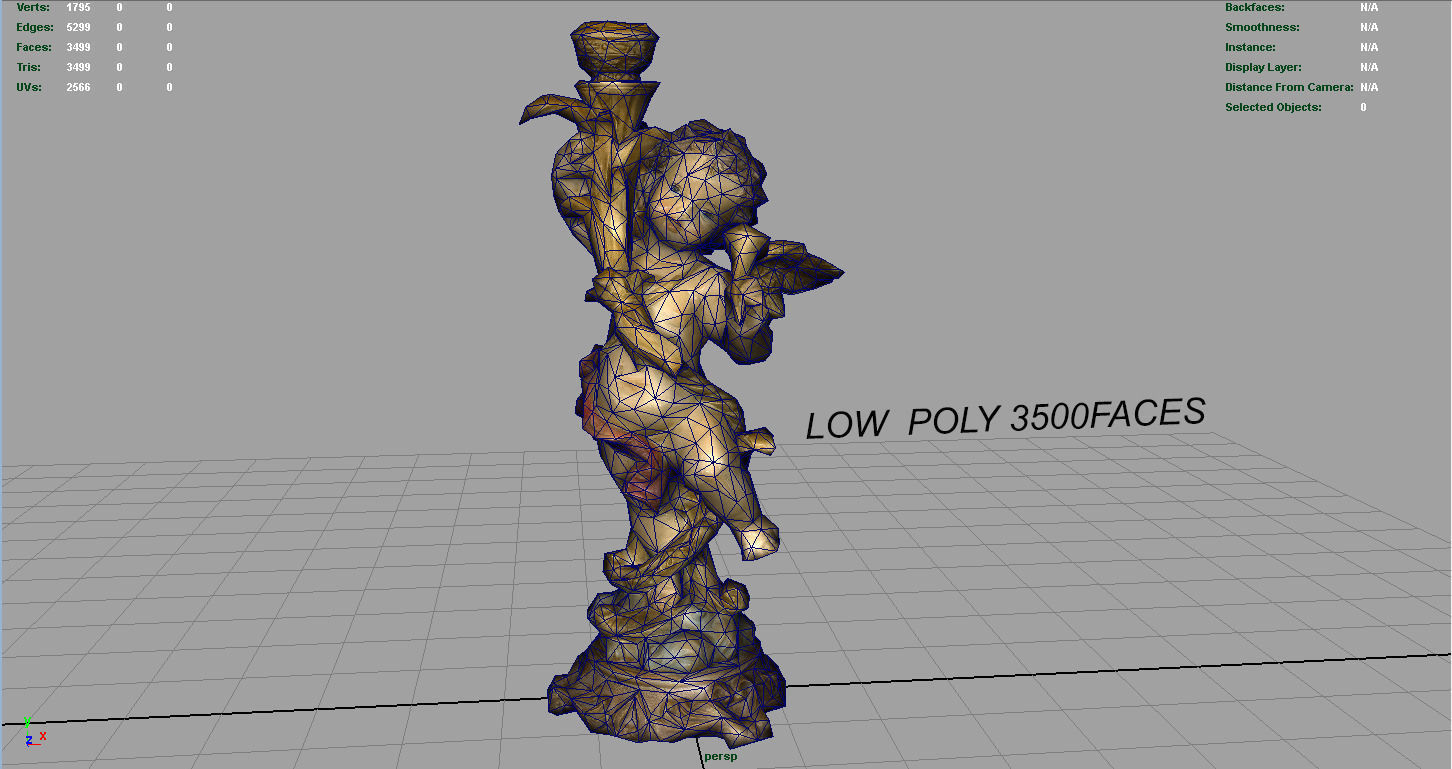Image resolution: width=1452 pixels, height=769 pixels.
Task: Click the candle cup at the statue's top
Action: tap(616, 50)
